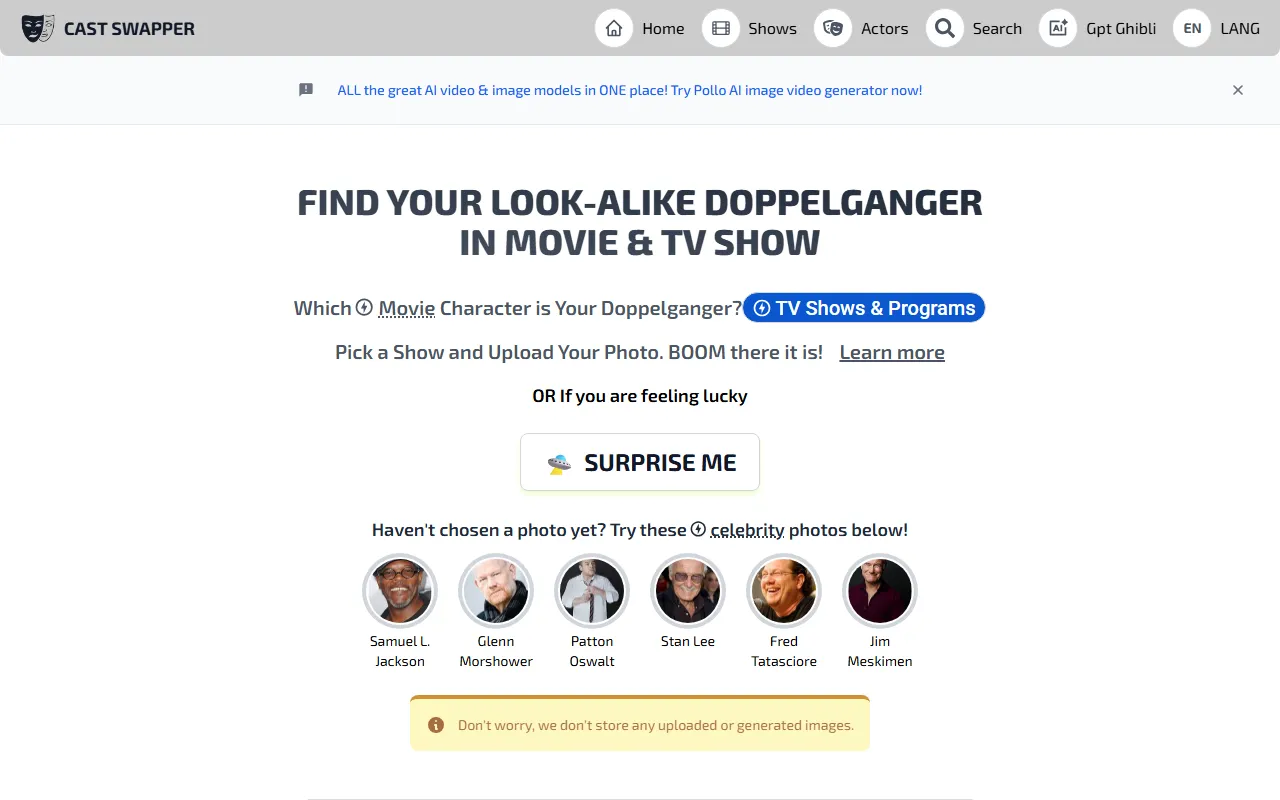The width and height of the screenshot is (1280, 800).
Task: Follow the Learn more link
Action: coord(892,352)
